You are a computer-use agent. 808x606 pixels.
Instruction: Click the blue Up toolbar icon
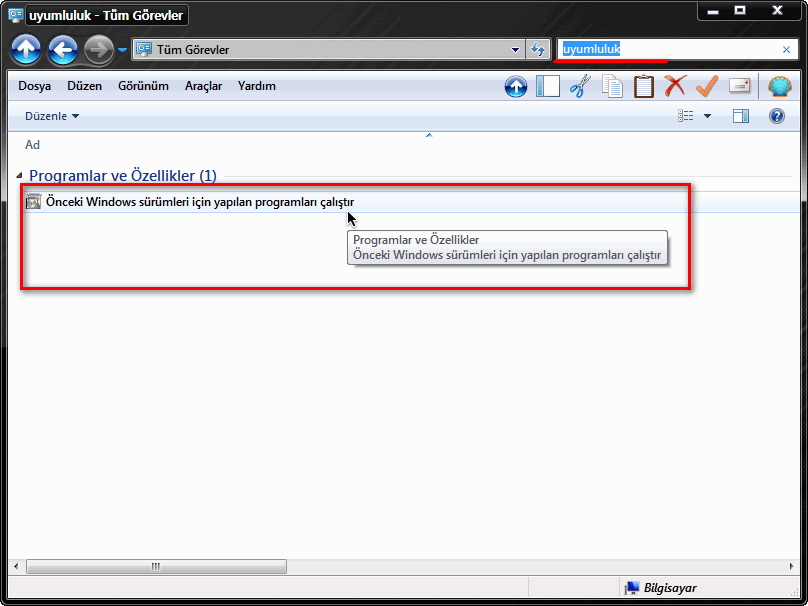[x=516, y=87]
